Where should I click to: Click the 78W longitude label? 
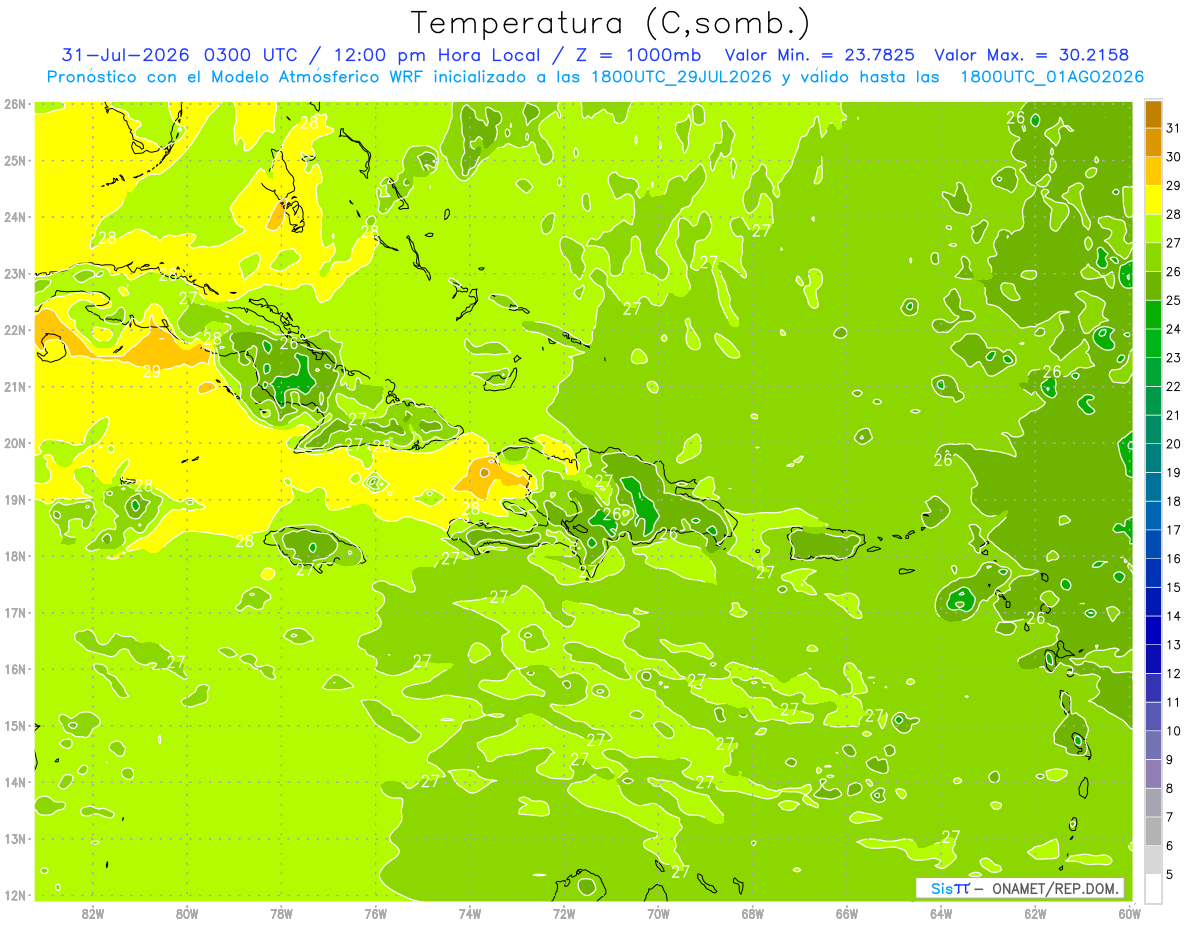pos(281,913)
